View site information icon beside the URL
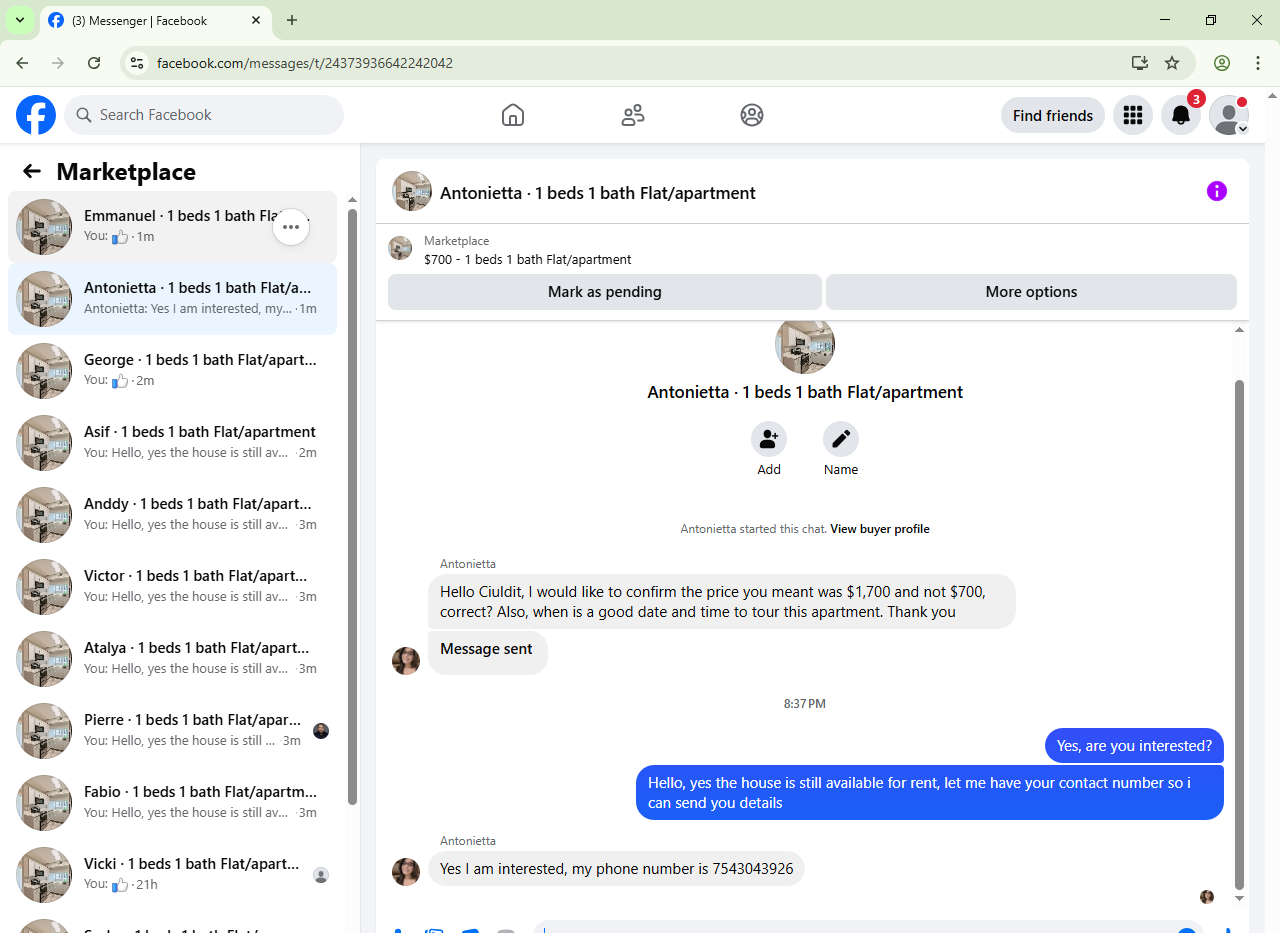The height and width of the screenshot is (933, 1280). [137, 63]
